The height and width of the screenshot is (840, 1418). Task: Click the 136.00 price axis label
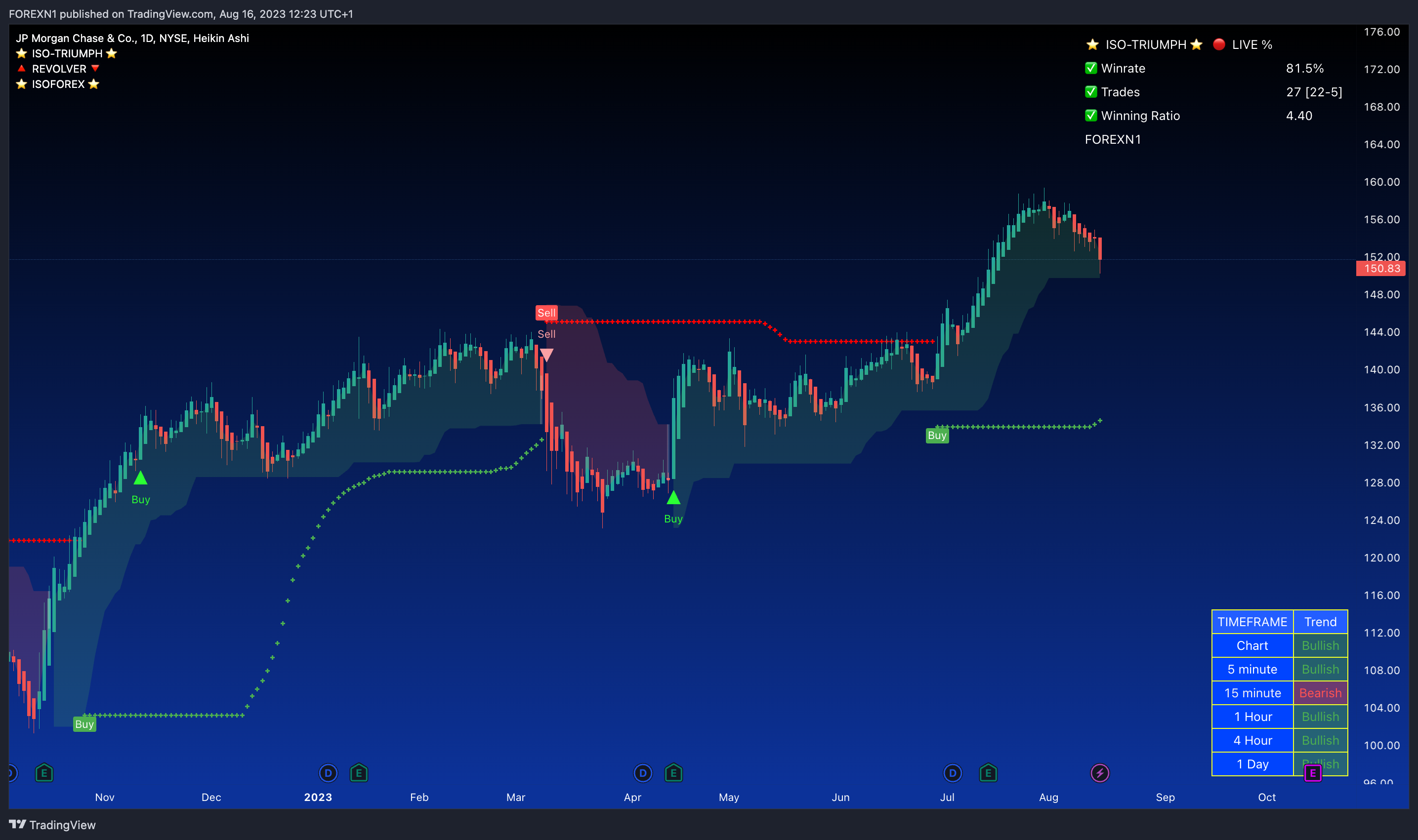(x=1381, y=407)
